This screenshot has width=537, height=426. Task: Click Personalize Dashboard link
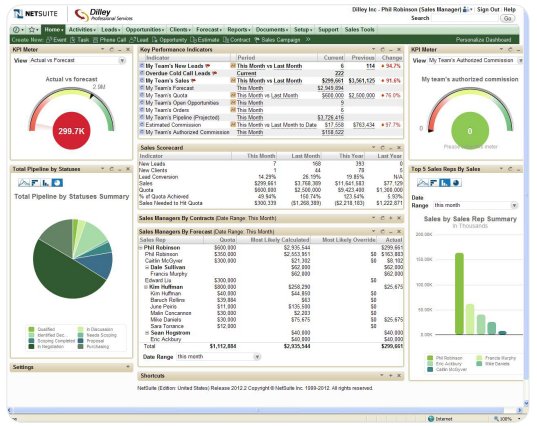483,40
